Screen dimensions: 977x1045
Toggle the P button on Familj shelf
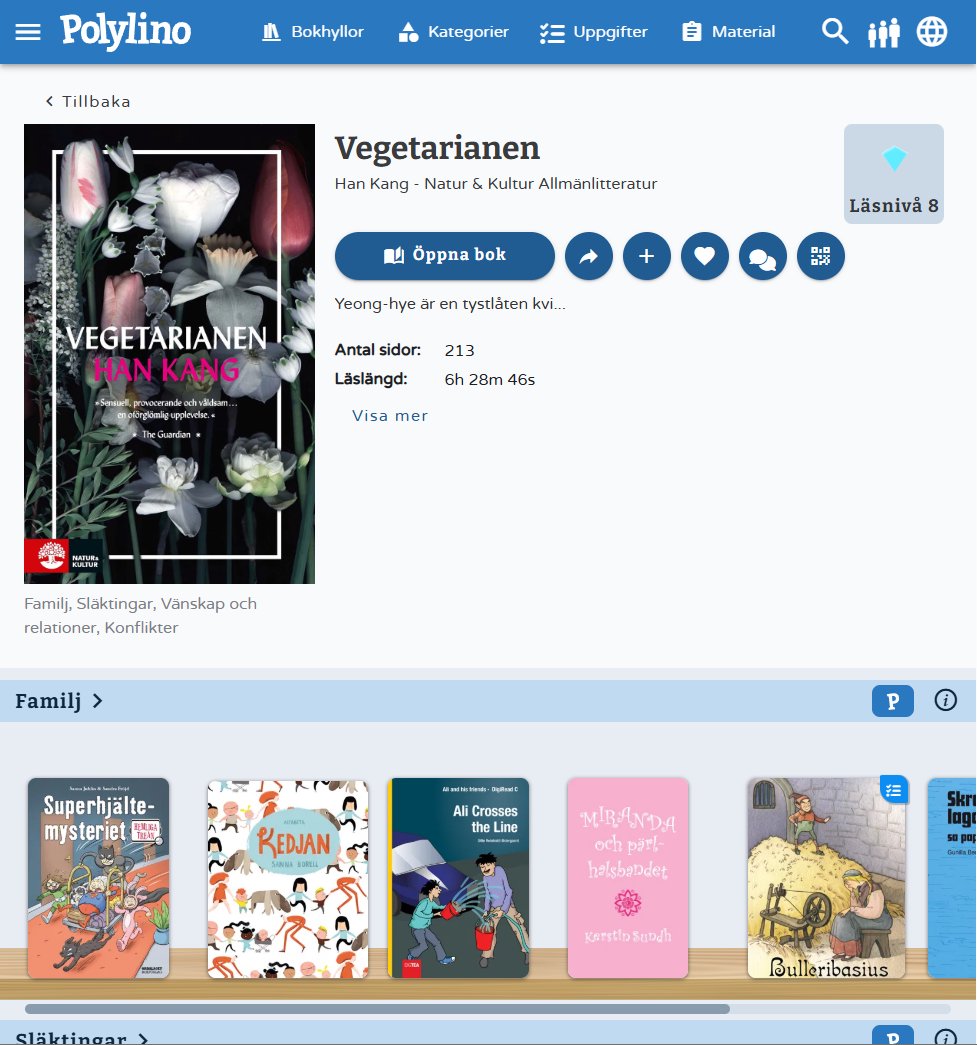(892, 701)
